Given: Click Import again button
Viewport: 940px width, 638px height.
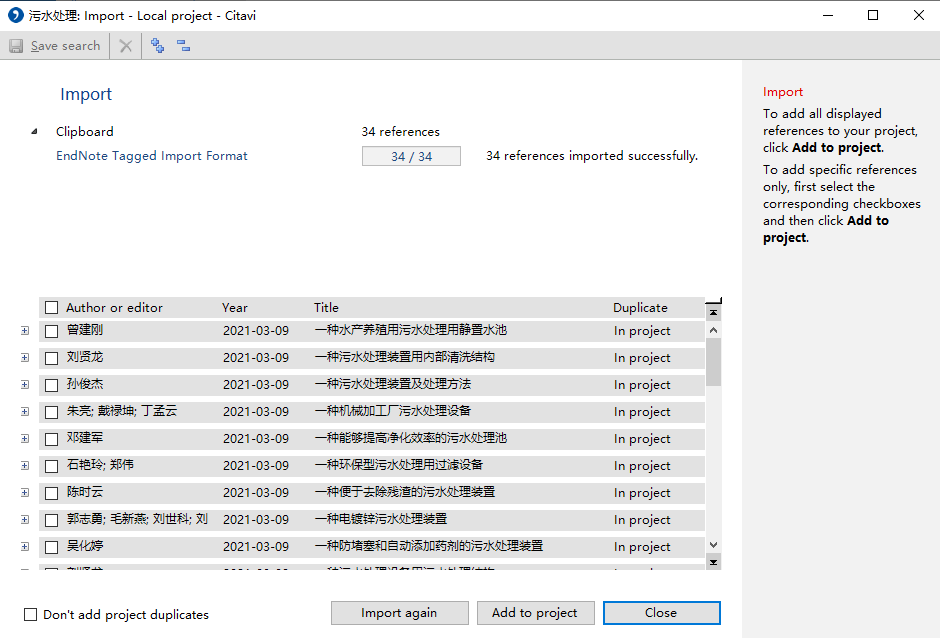Looking at the screenshot, I should click(399, 613).
